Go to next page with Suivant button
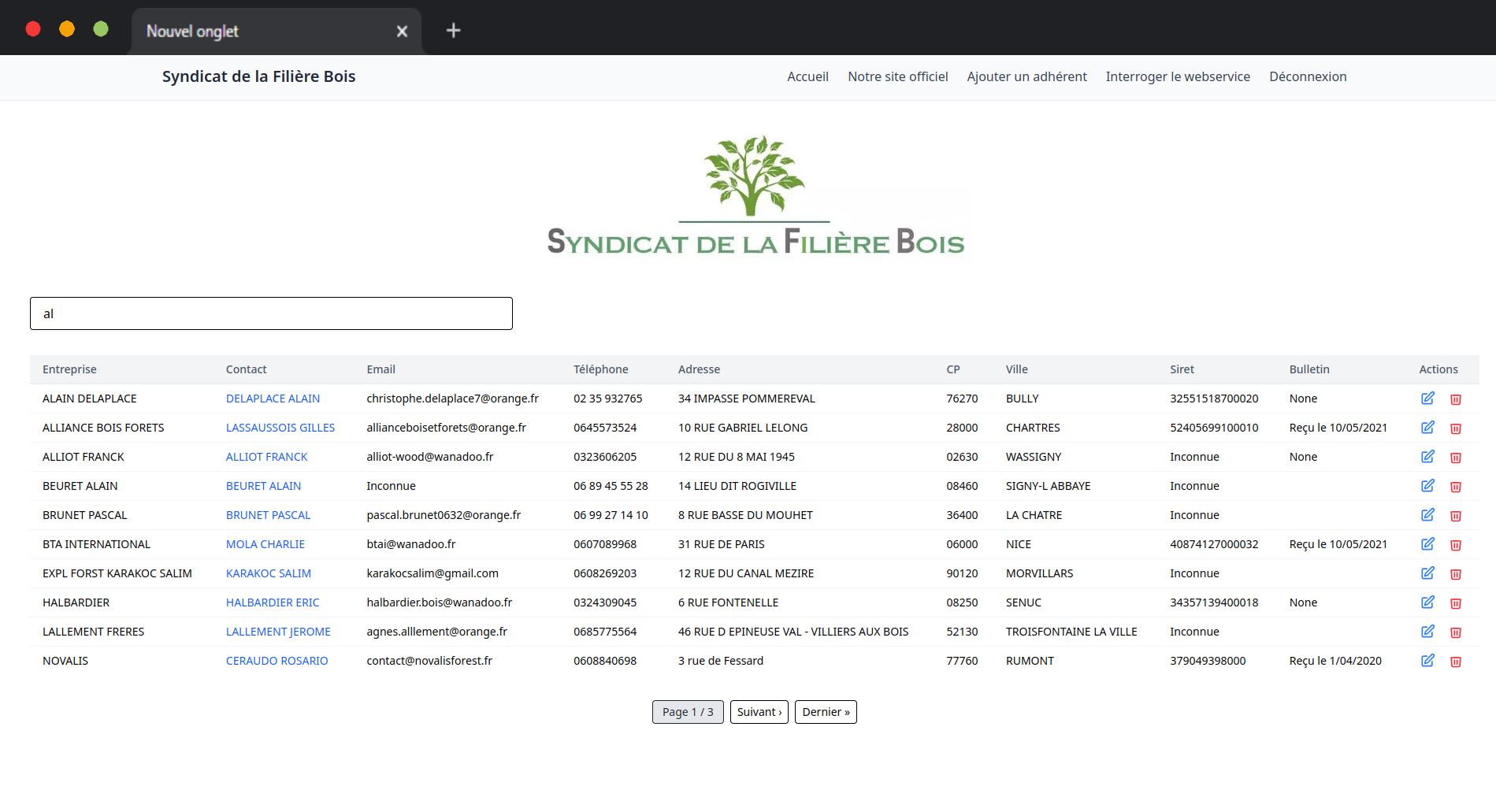This screenshot has height=812, width=1496. pyautogui.click(x=759, y=712)
